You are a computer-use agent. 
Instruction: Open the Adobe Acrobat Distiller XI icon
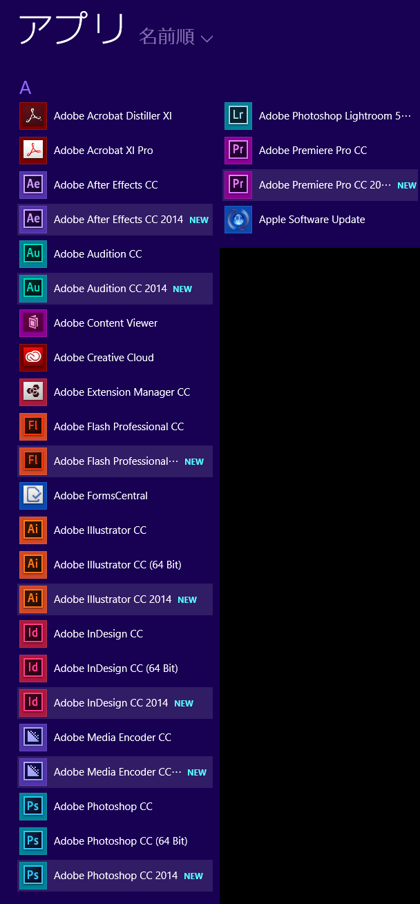click(x=33, y=116)
